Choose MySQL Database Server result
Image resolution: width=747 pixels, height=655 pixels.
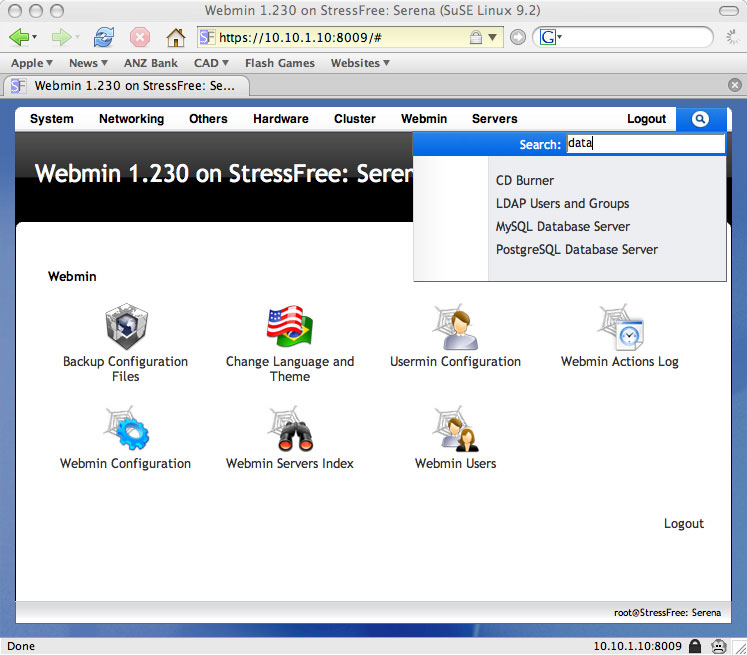tap(563, 226)
